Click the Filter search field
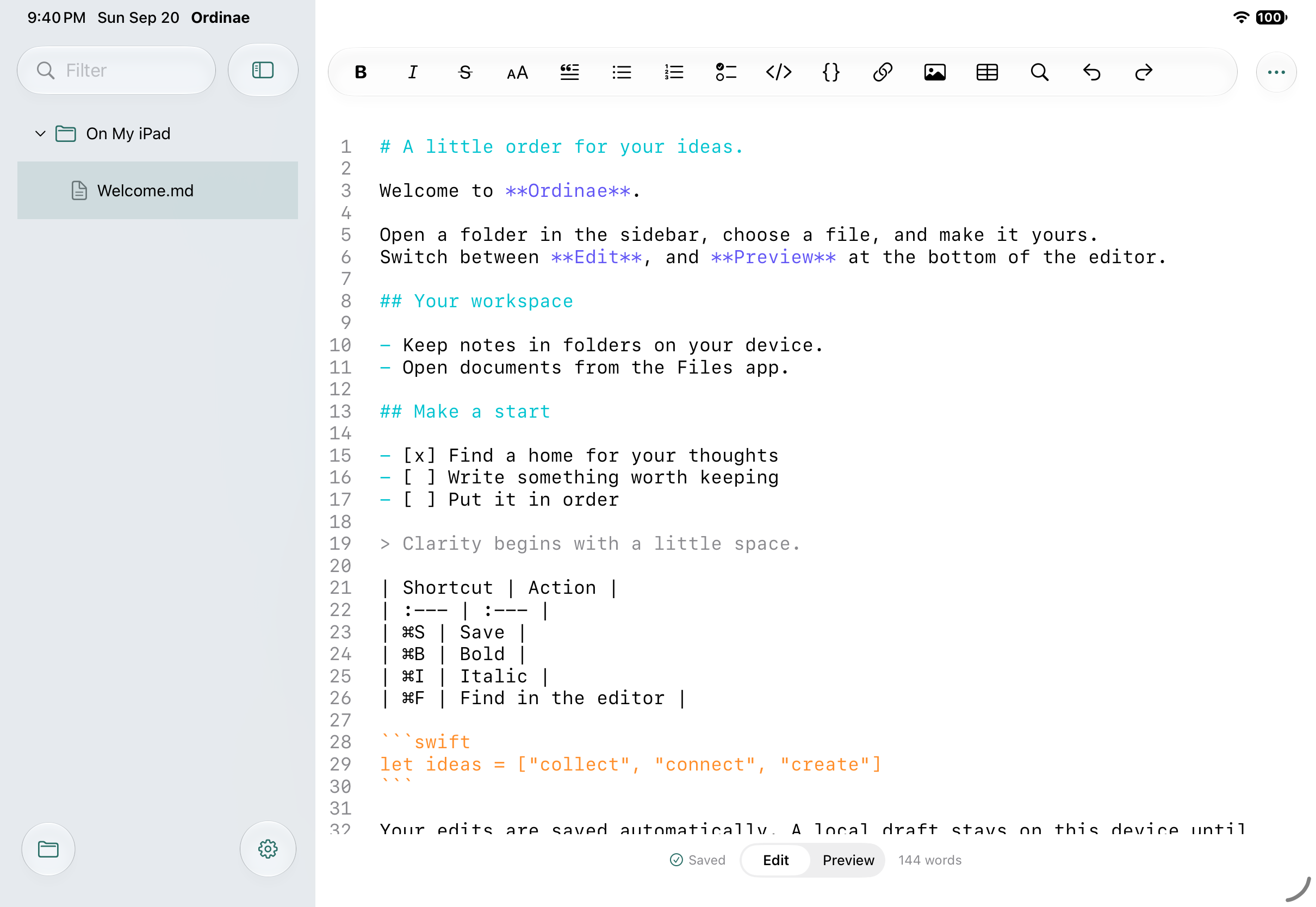This screenshot has height=907, width=1316. pyautogui.click(x=116, y=70)
